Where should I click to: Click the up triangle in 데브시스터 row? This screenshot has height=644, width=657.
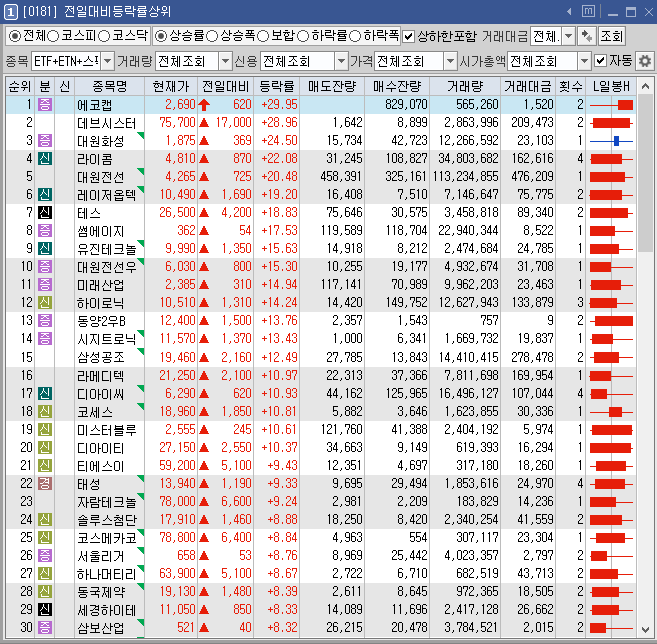click(x=204, y=122)
